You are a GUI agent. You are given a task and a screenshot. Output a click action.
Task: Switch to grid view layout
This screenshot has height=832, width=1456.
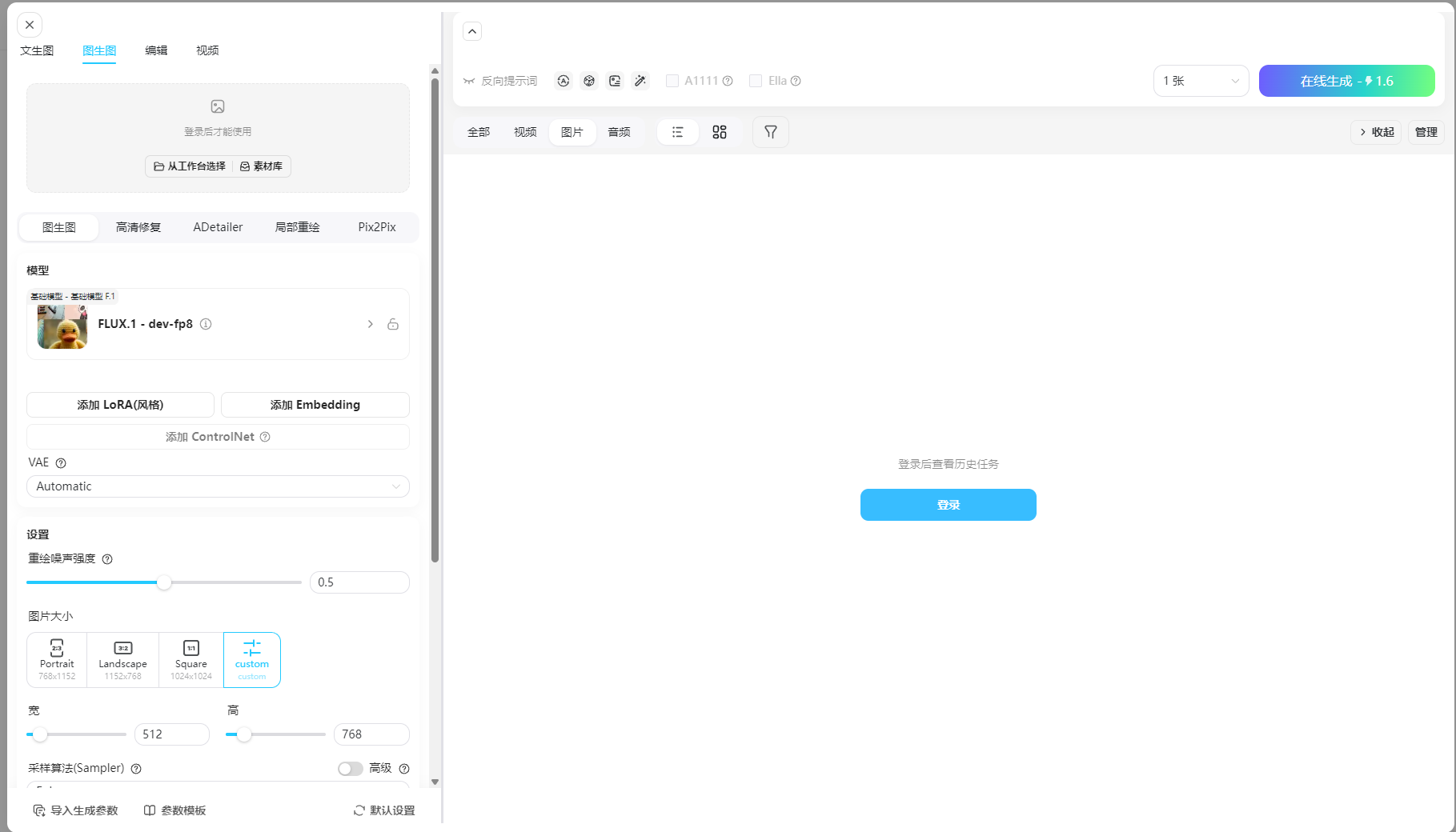click(x=719, y=132)
